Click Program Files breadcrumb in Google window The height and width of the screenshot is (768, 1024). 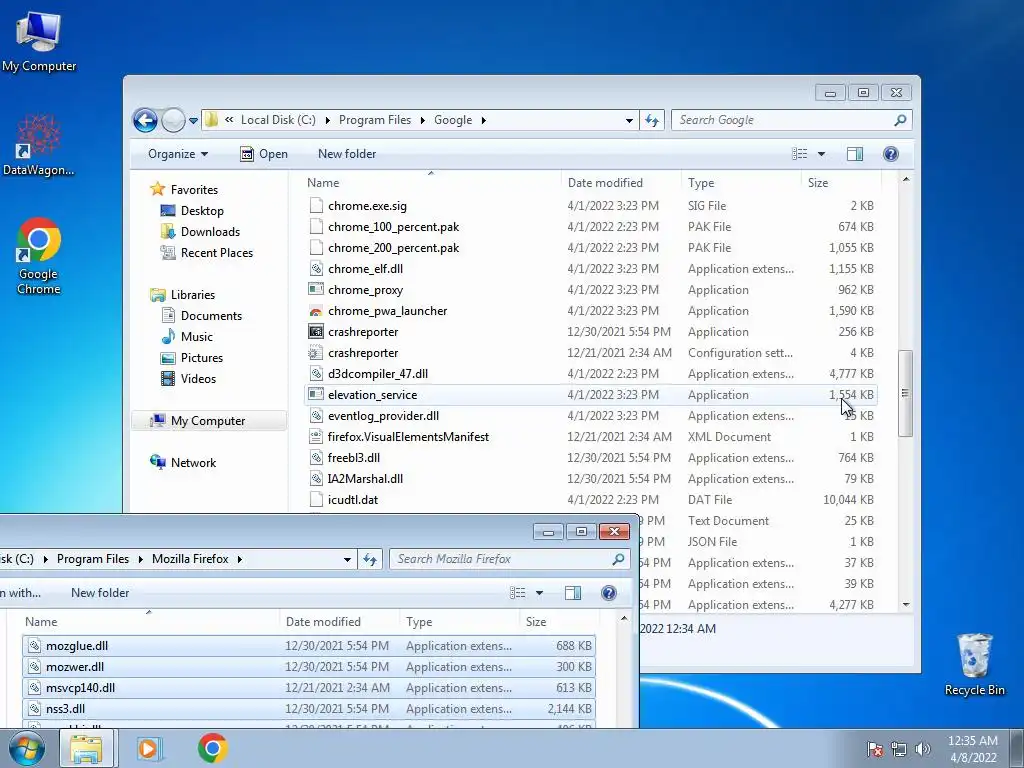375,120
